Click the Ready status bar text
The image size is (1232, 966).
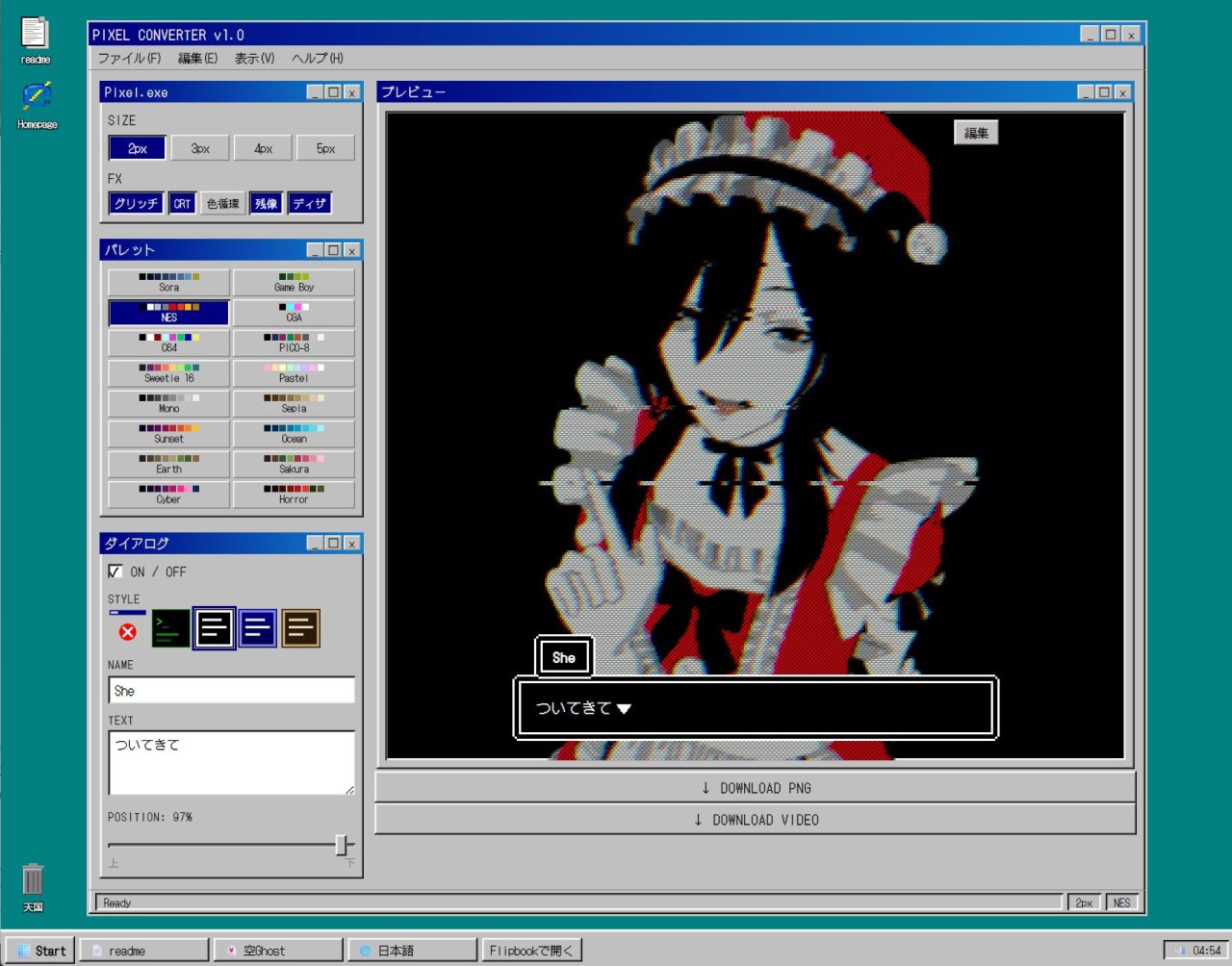click(117, 902)
